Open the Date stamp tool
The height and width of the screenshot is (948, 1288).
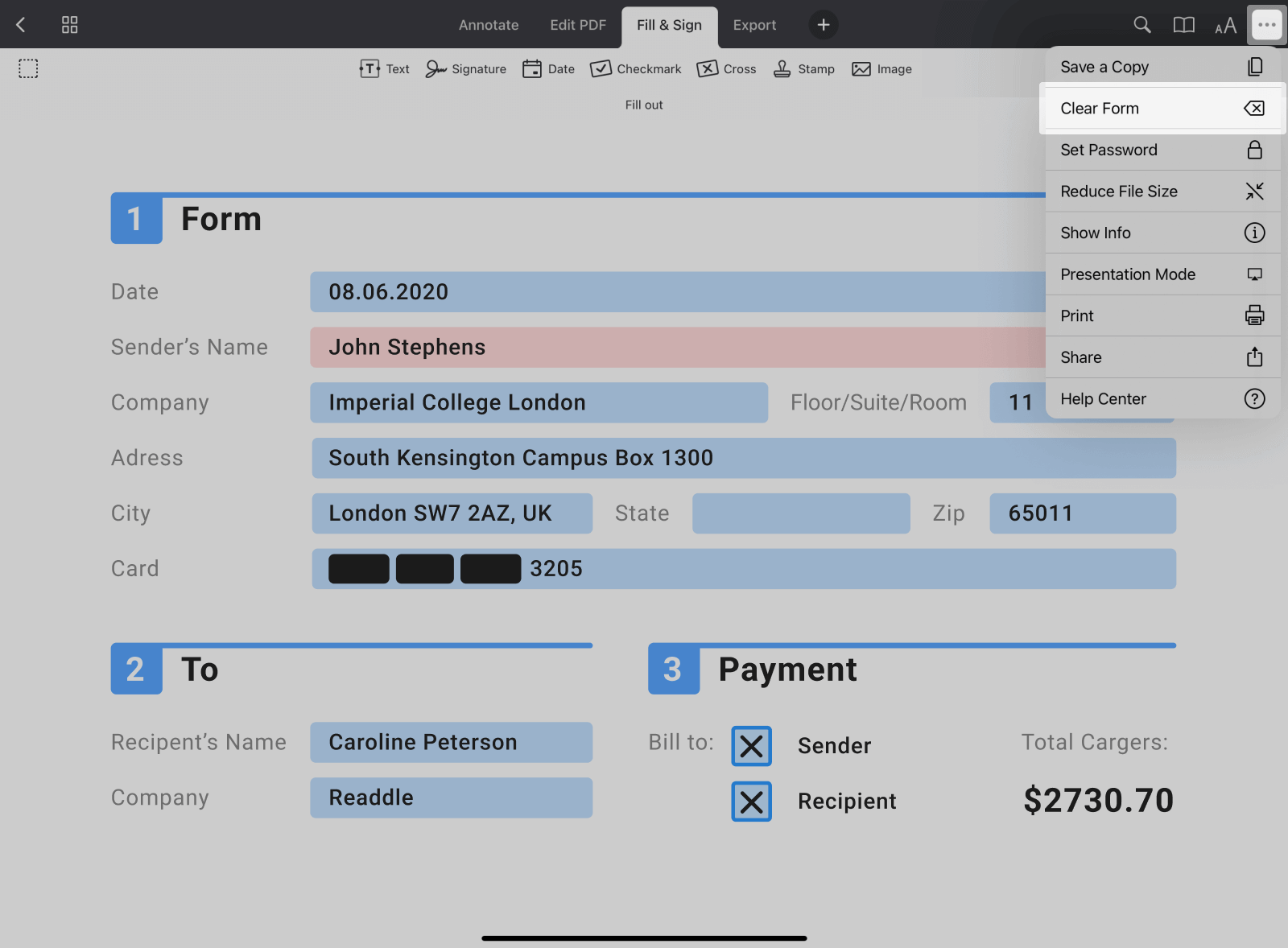[x=548, y=68]
